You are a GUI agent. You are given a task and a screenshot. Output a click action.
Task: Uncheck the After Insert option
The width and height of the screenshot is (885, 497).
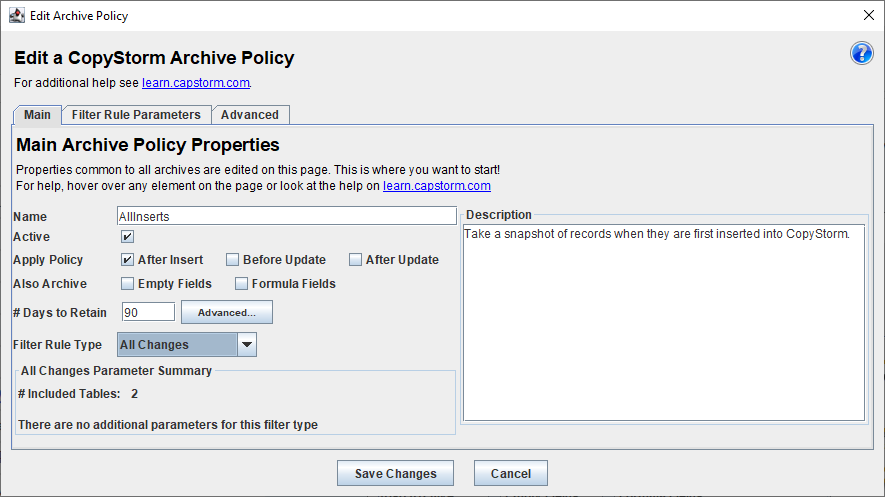[128, 260]
